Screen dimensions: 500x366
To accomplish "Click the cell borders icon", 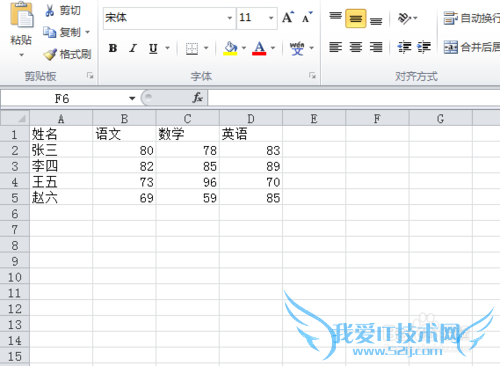I will pos(192,48).
